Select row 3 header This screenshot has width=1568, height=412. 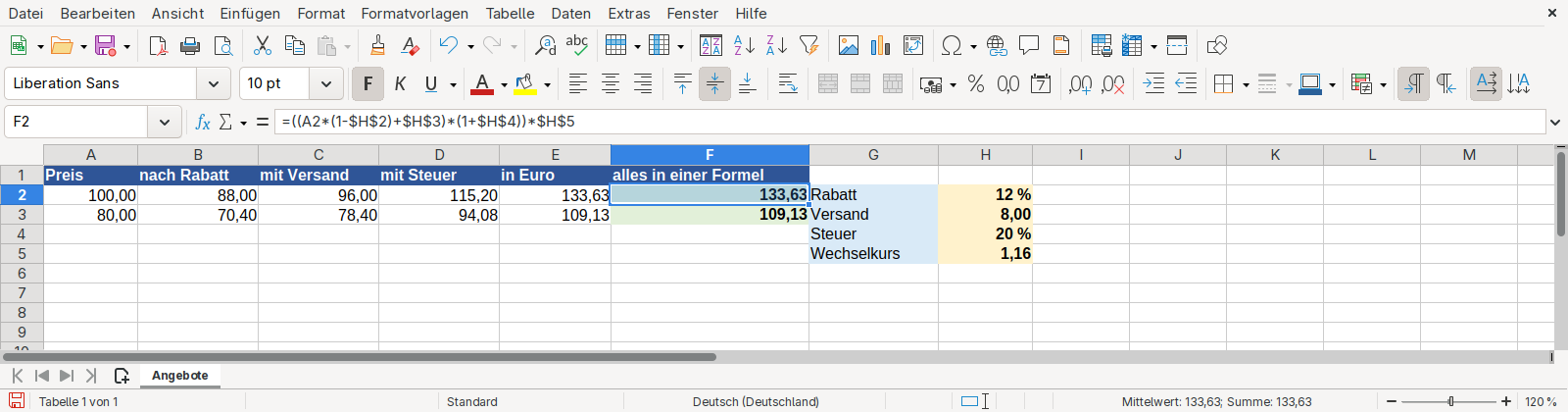22,214
